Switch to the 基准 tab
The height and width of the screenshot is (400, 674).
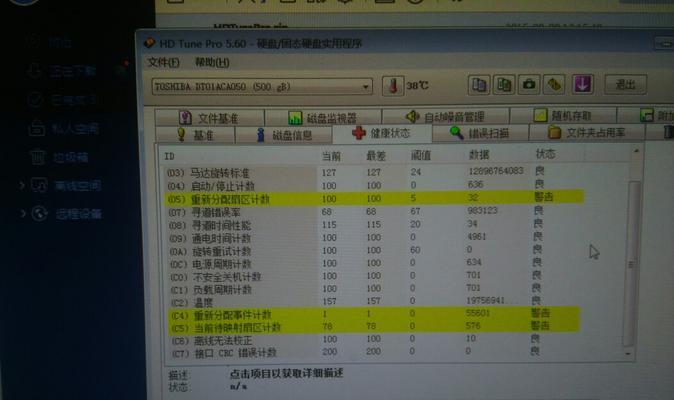tap(195, 135)
